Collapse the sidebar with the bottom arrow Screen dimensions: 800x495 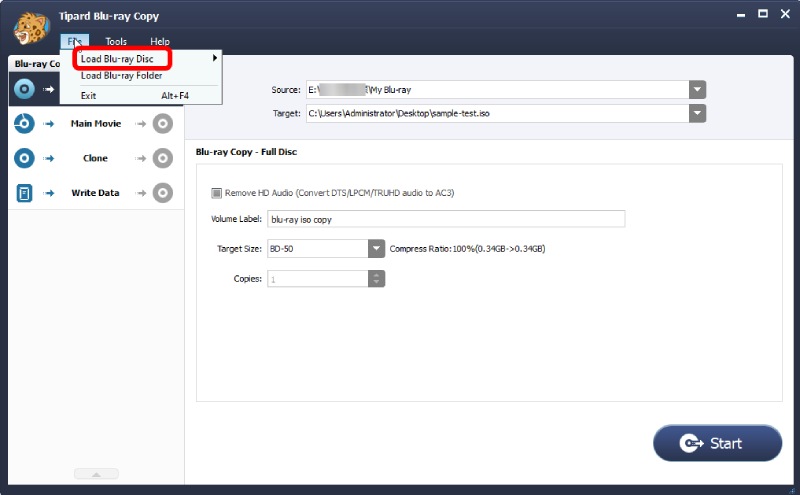[96, 474]
